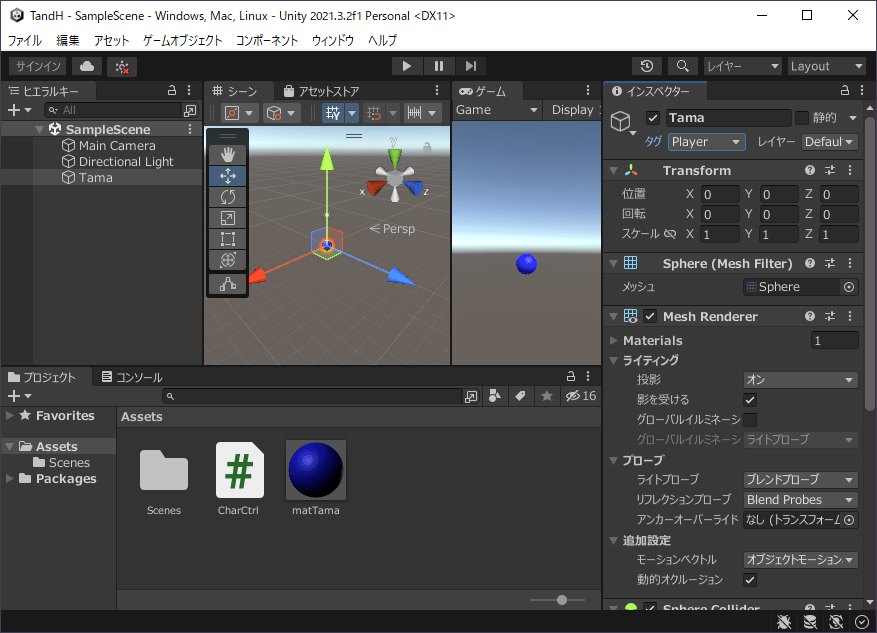Expand the Packages folder
Screen dimensions: 877x633
pos(10,479)
